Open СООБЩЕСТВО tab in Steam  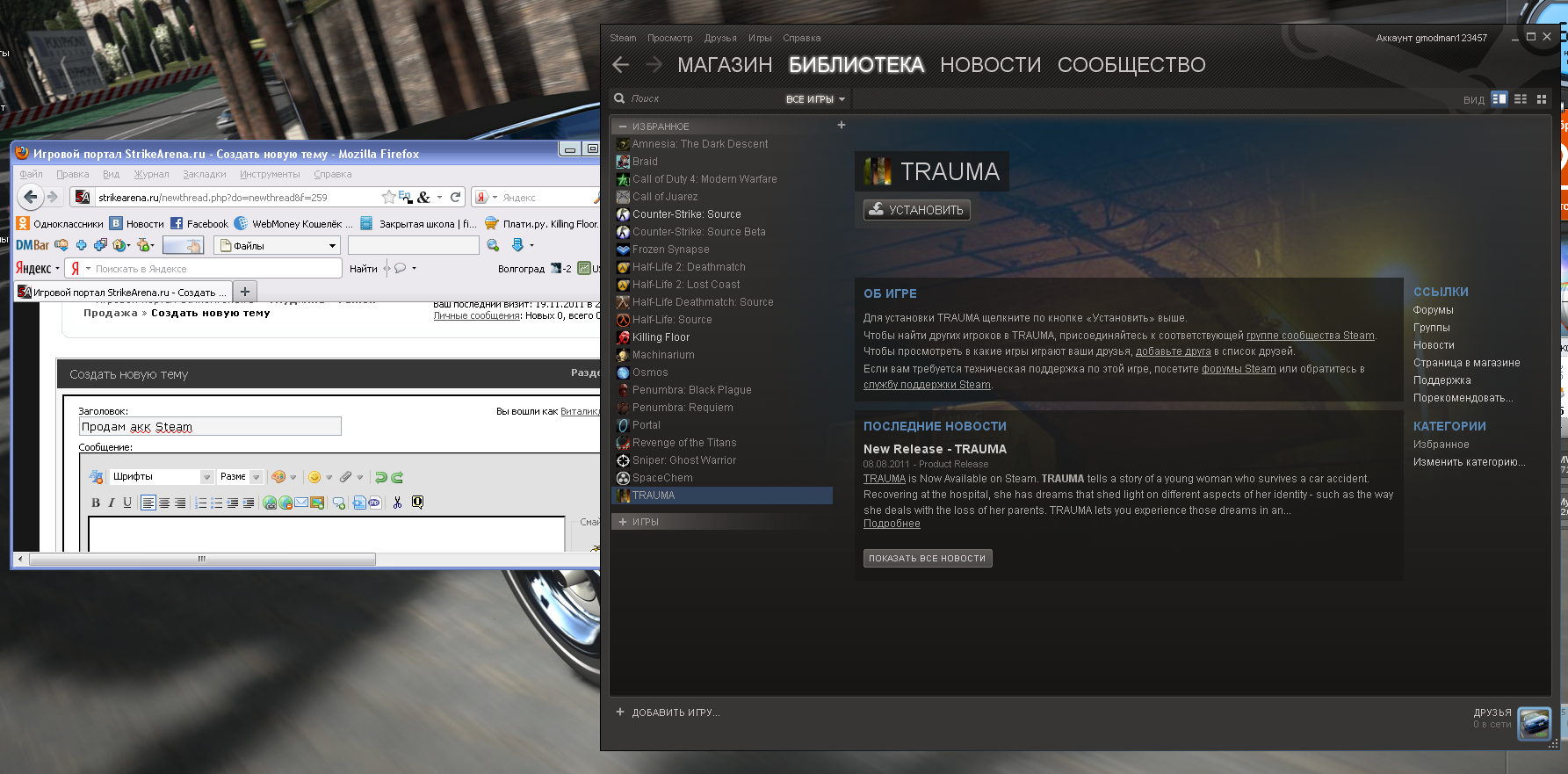point(1131,65)
